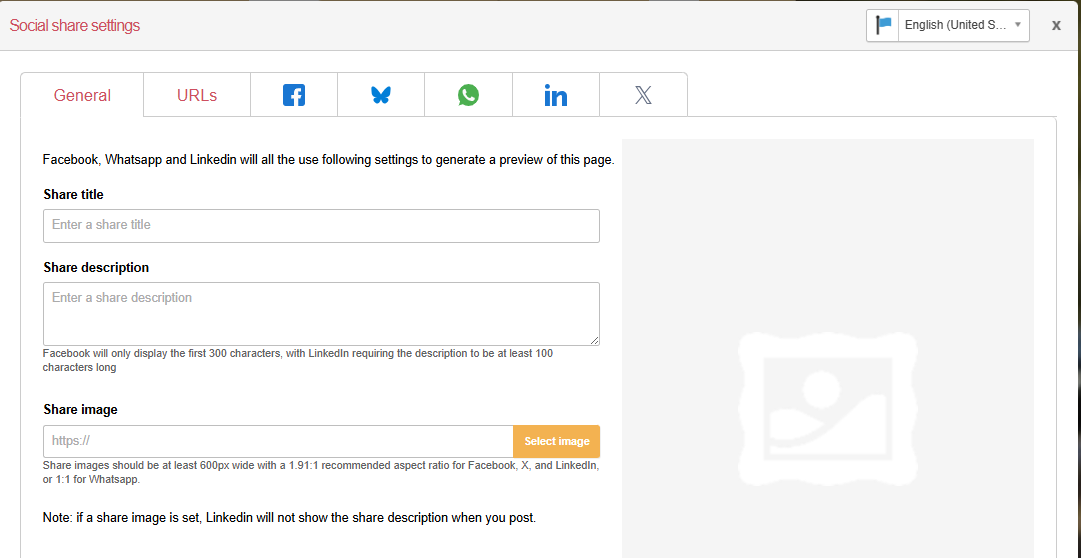Switch to the WhatsApp settings tab

tap(468, 95)
